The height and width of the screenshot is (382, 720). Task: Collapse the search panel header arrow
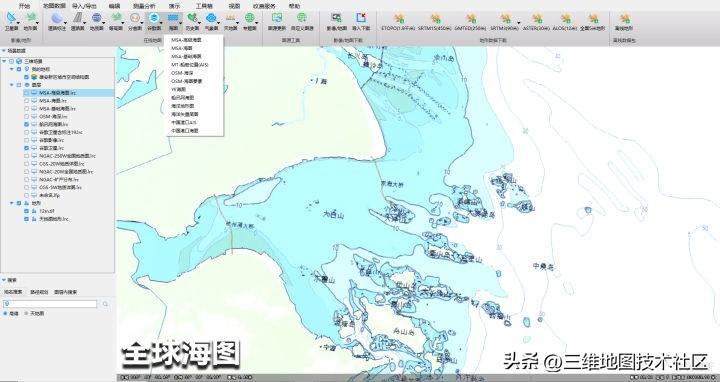pyautogui.click(x=4, y=280)
